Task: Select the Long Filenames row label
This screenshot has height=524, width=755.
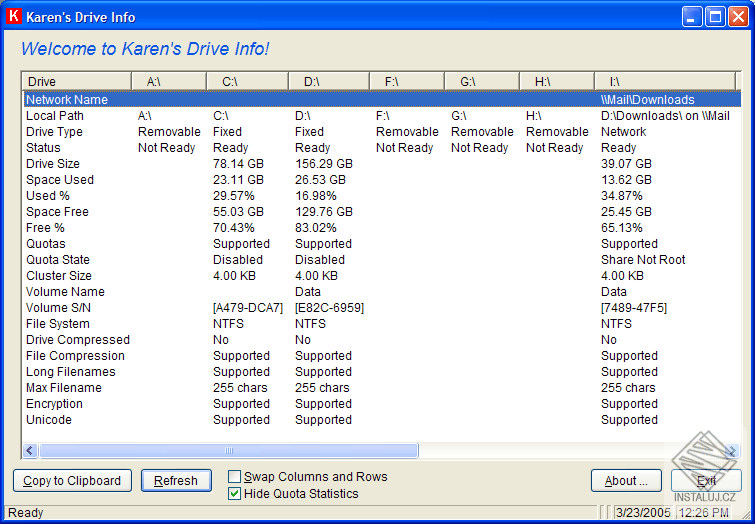Action: click(71, 371)
